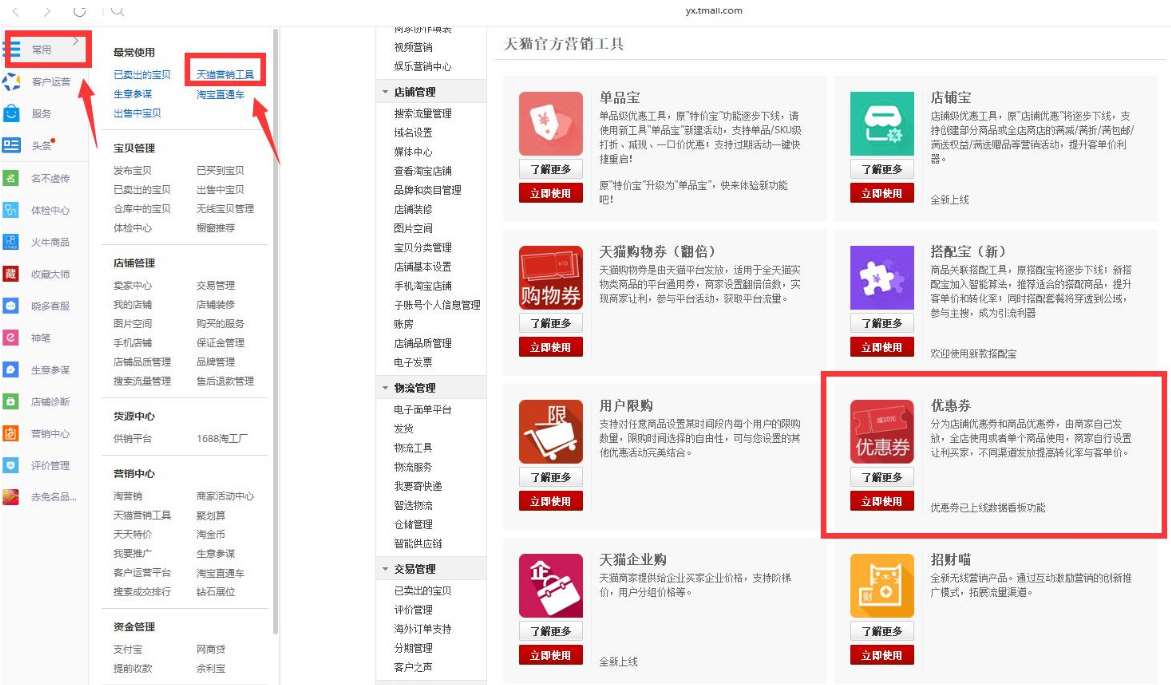Click the 火牛商品 sidebar icon
Image resolution: width=1171 pixels, height=685 pixels.
10,241
